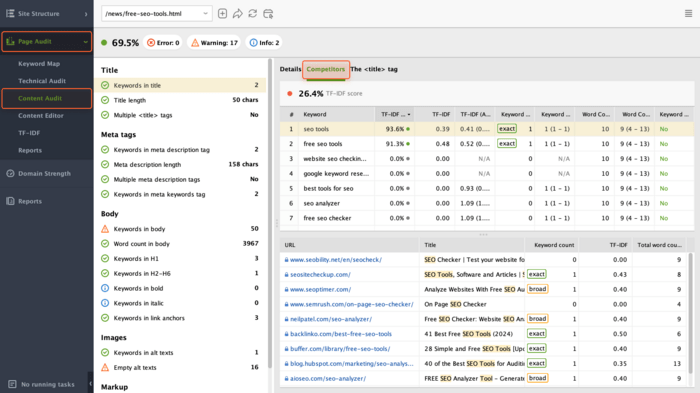
Task: Select 'Meta description length' row
Action: pos(180,164)
